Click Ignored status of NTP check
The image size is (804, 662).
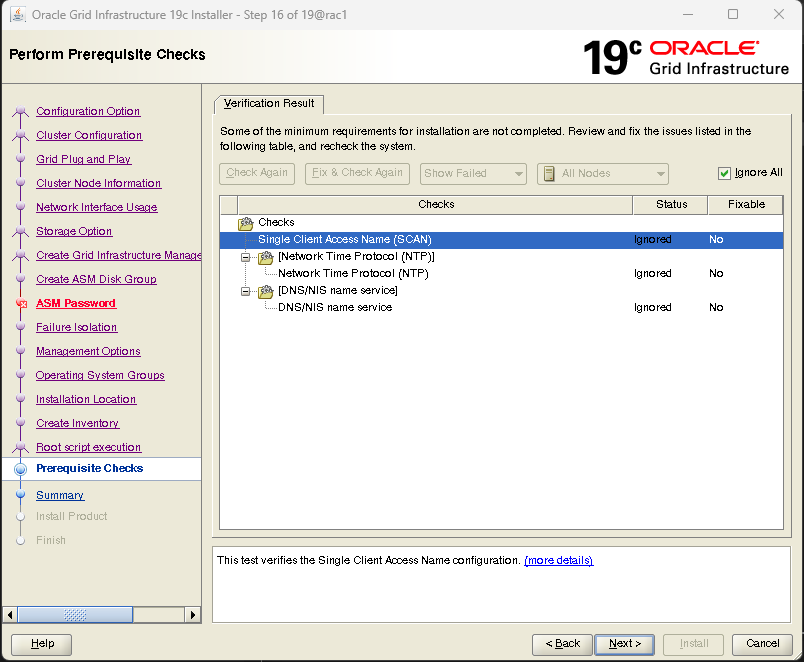652,274
